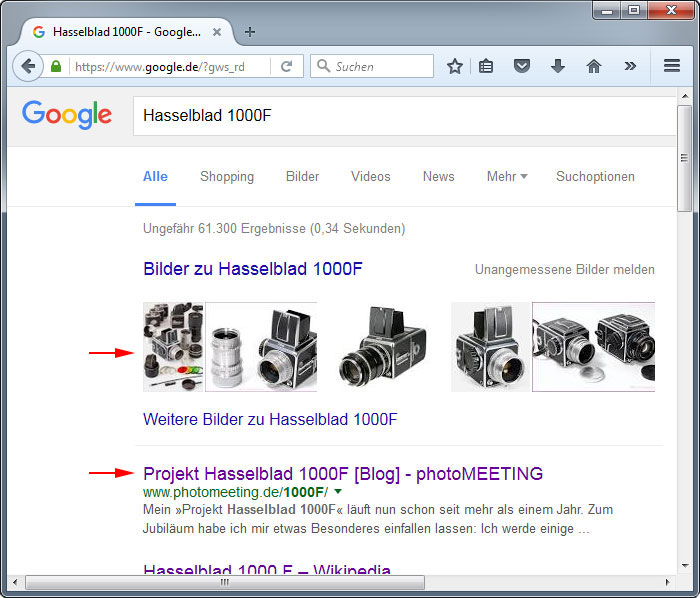Viewport: 700px width, 598px height.
Task: Switch to the Videos tab
Action: (371, 176)
